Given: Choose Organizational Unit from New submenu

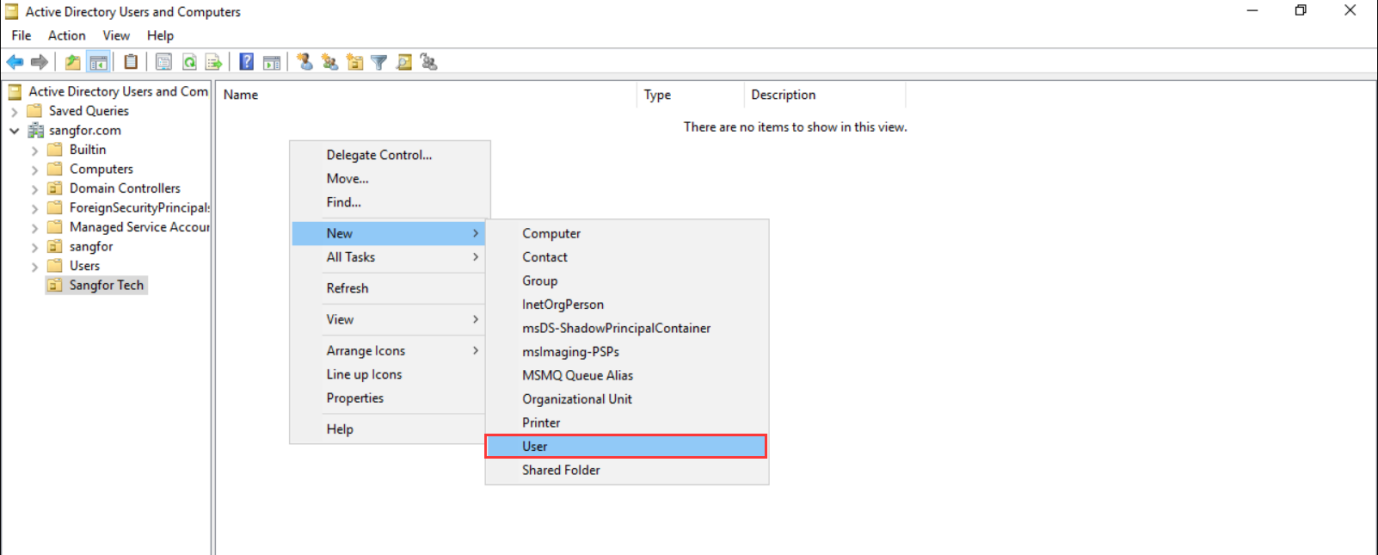Looking at the screenshot, I should [x=577, y=399].
